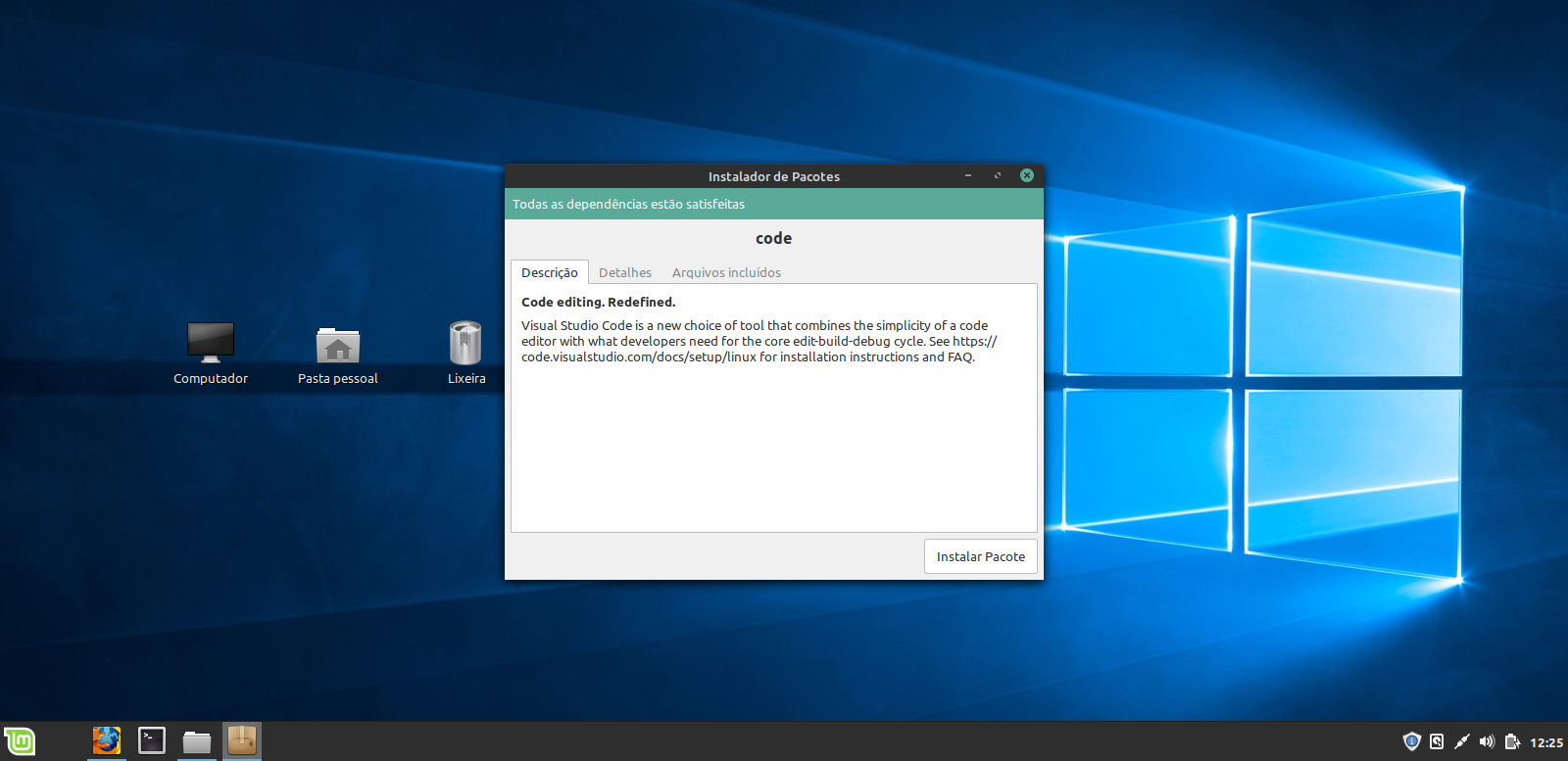Switch to the Detalhes tab

pyautogui.click(x=625, y=272)
